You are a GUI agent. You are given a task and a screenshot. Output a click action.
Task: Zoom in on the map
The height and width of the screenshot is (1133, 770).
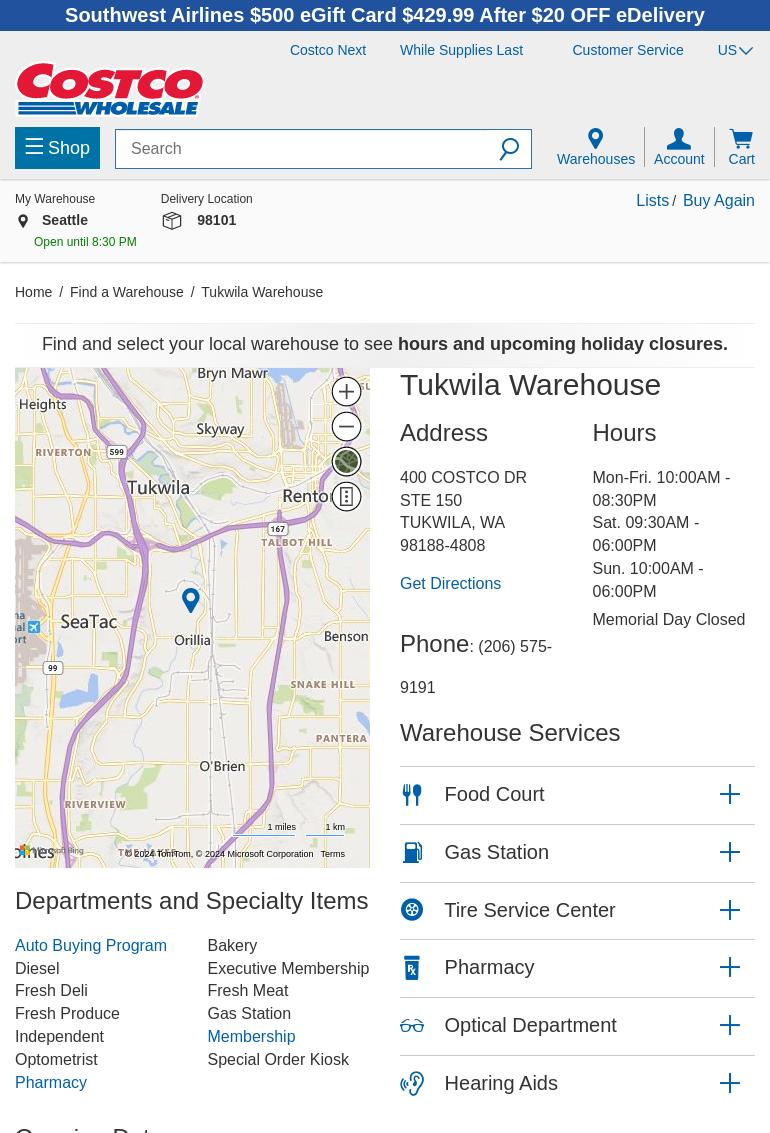tap(346, 391)
